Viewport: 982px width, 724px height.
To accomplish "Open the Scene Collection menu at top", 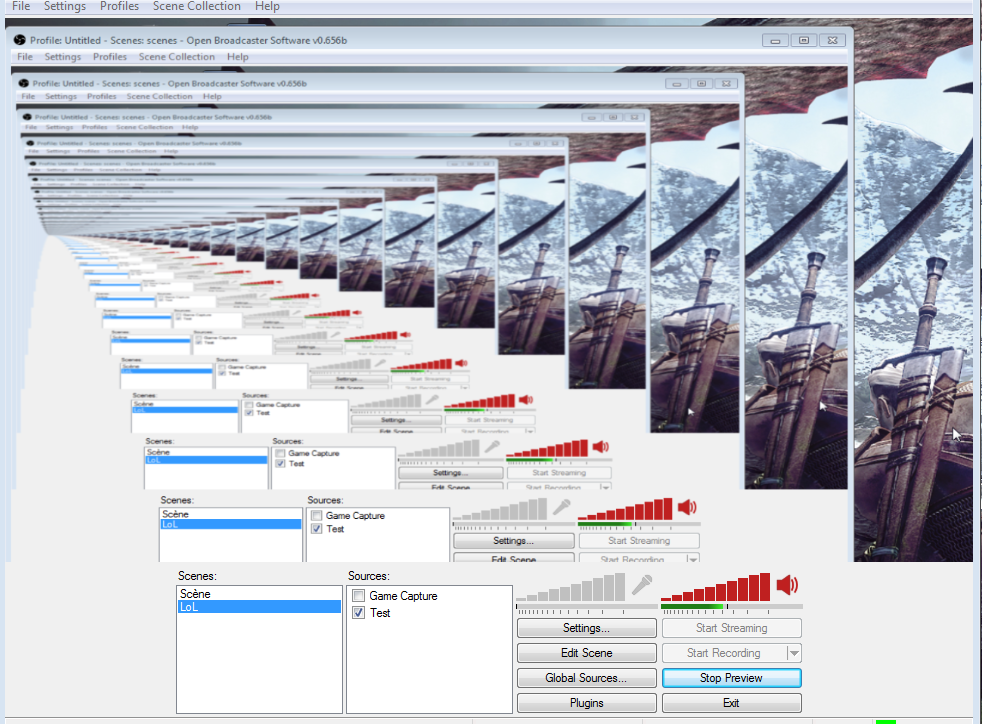I will point(197,6).
